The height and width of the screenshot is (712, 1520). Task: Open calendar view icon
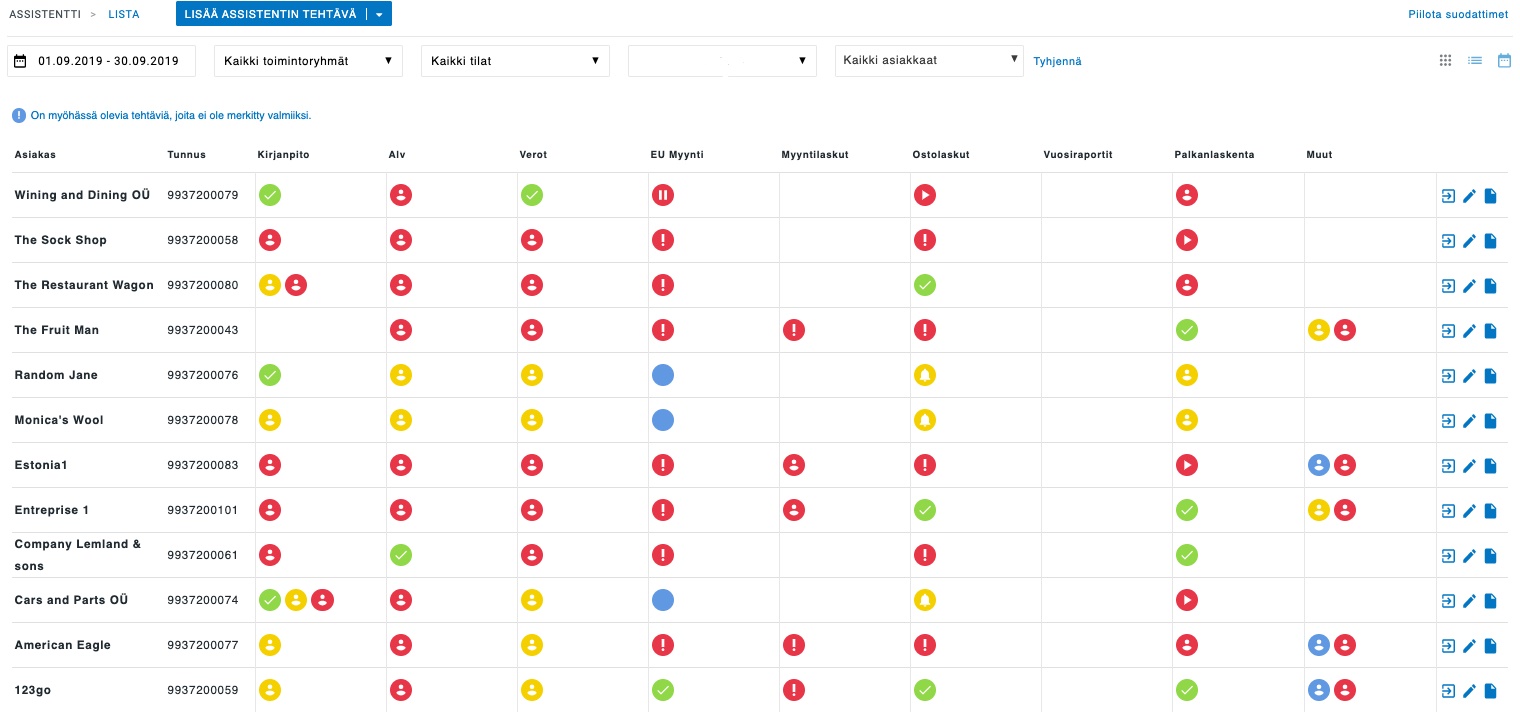1503,60
